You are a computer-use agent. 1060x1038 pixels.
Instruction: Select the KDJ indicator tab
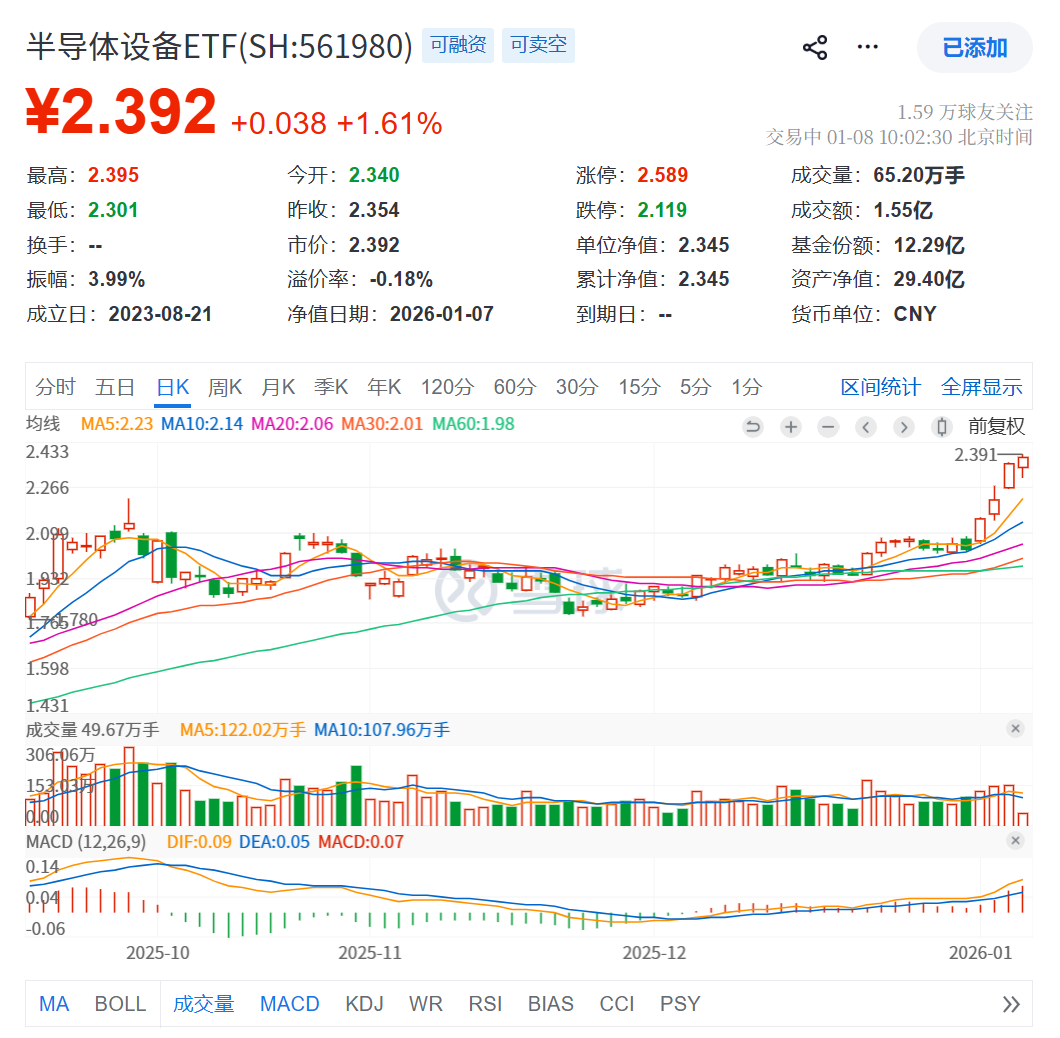click(x=365, y=1004)
